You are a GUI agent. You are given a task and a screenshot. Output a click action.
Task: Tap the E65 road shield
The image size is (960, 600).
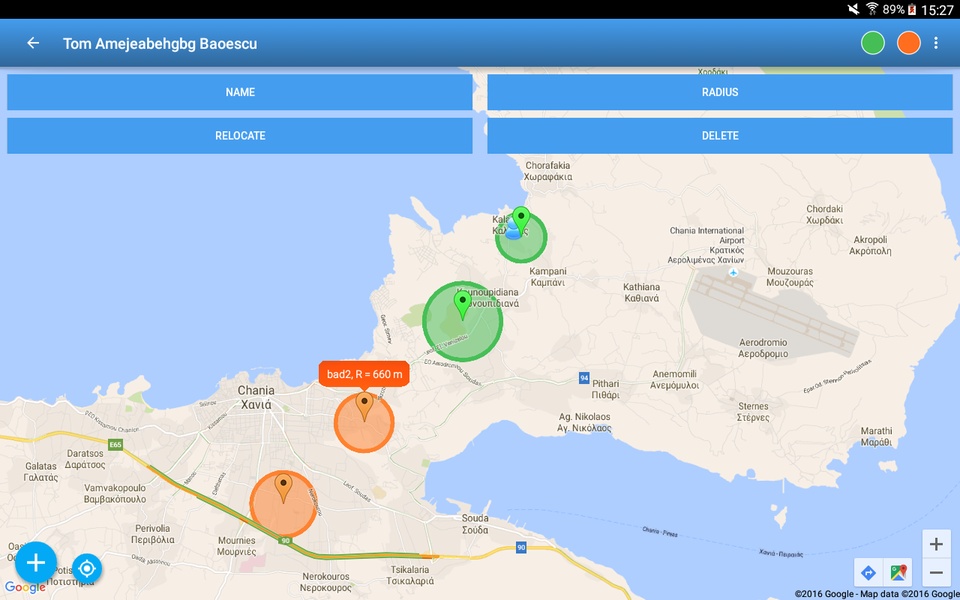coord(116,444)
